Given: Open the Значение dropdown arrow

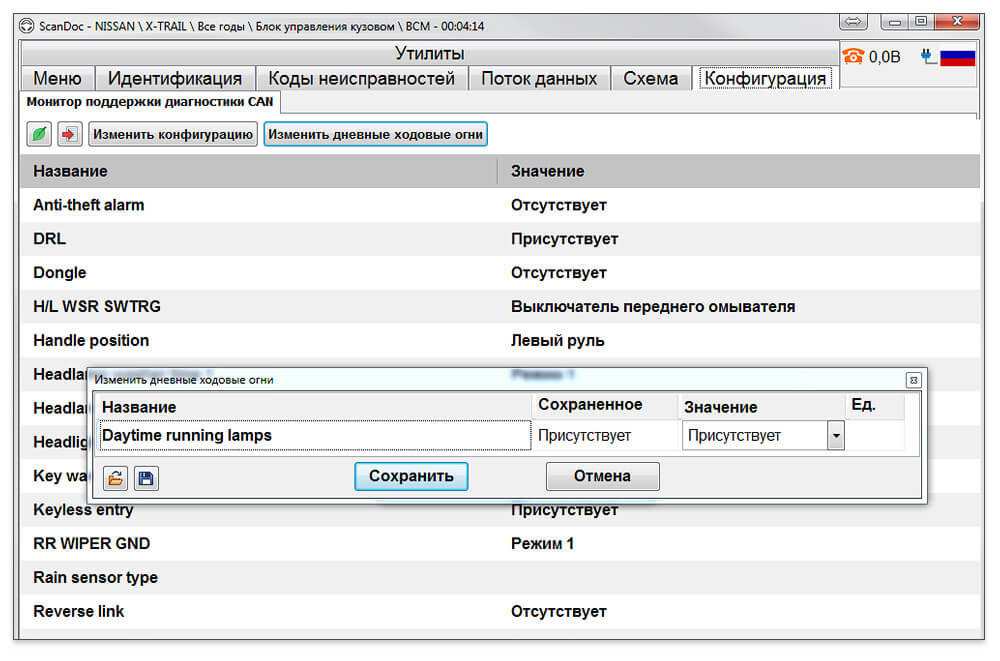Looking at the screenshot, I should [x=835, y=436].
